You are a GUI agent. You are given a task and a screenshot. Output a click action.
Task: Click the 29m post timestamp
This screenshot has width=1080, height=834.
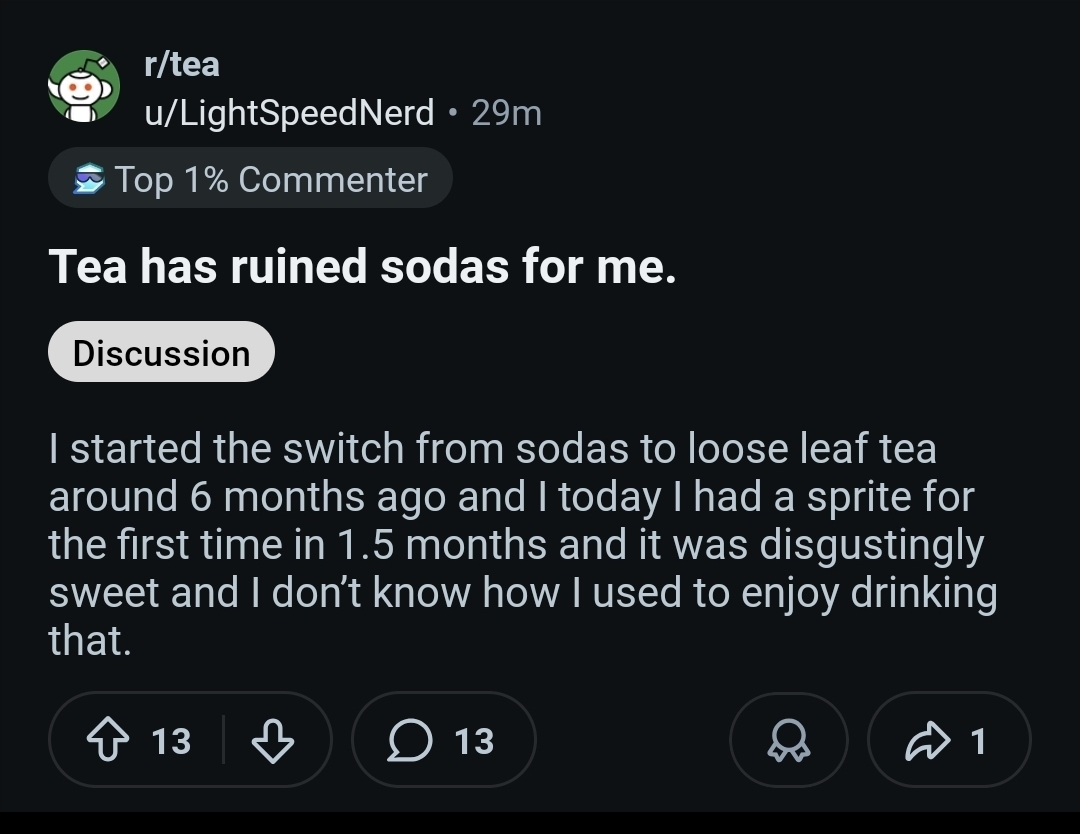pyautogui.click(x=506, y=113)
